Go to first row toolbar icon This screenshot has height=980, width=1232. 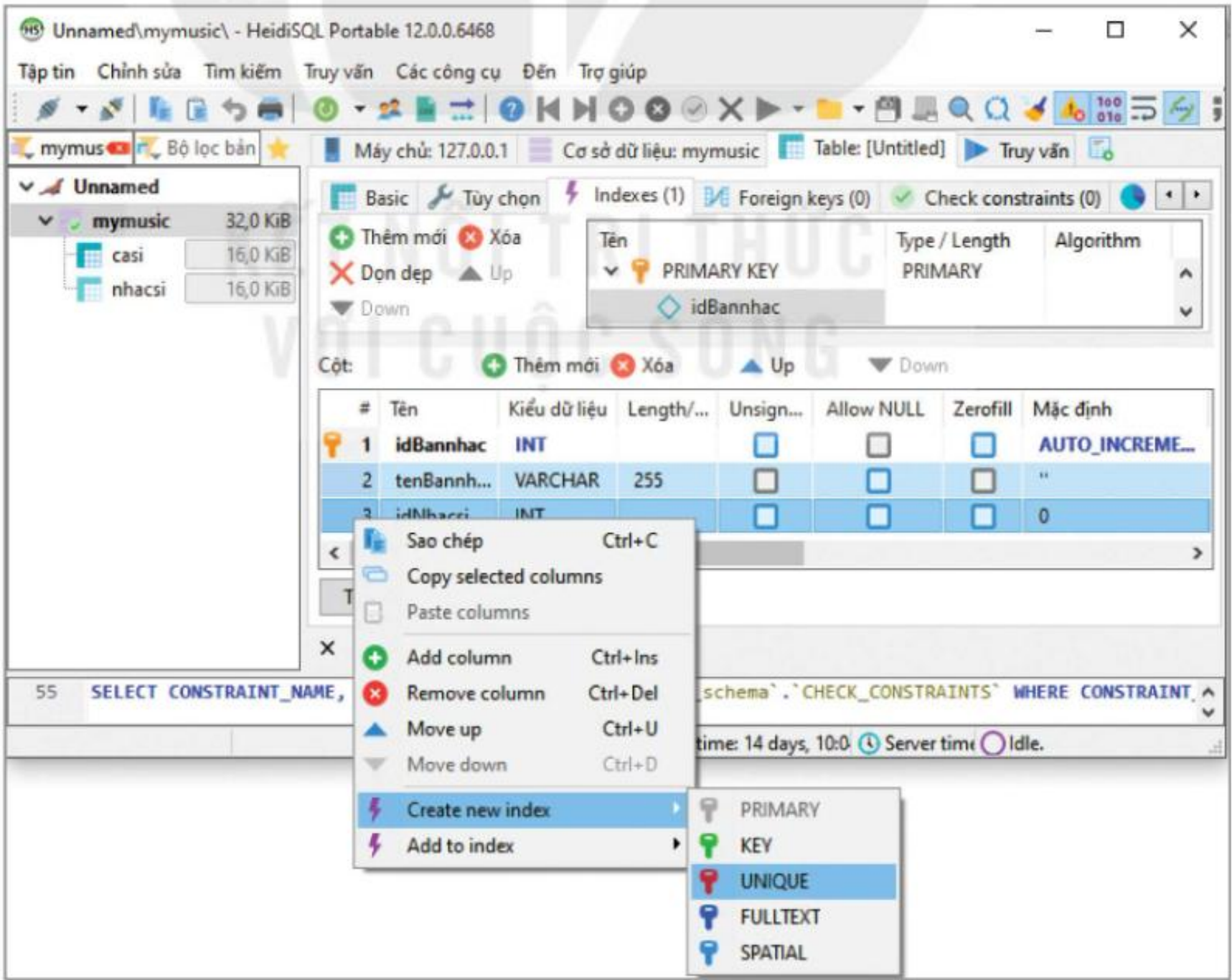548,109
